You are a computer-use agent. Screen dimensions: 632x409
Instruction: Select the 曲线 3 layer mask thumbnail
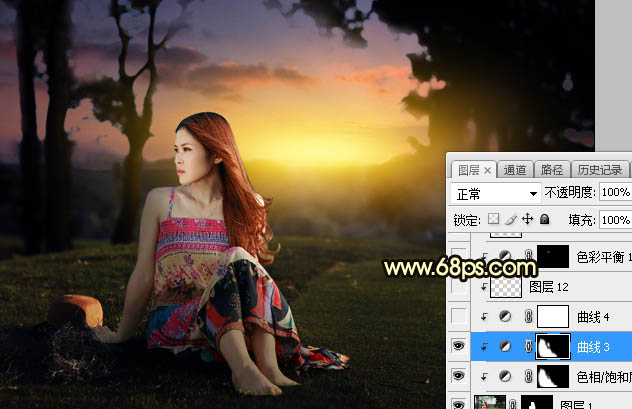click(x=553, y=346)
